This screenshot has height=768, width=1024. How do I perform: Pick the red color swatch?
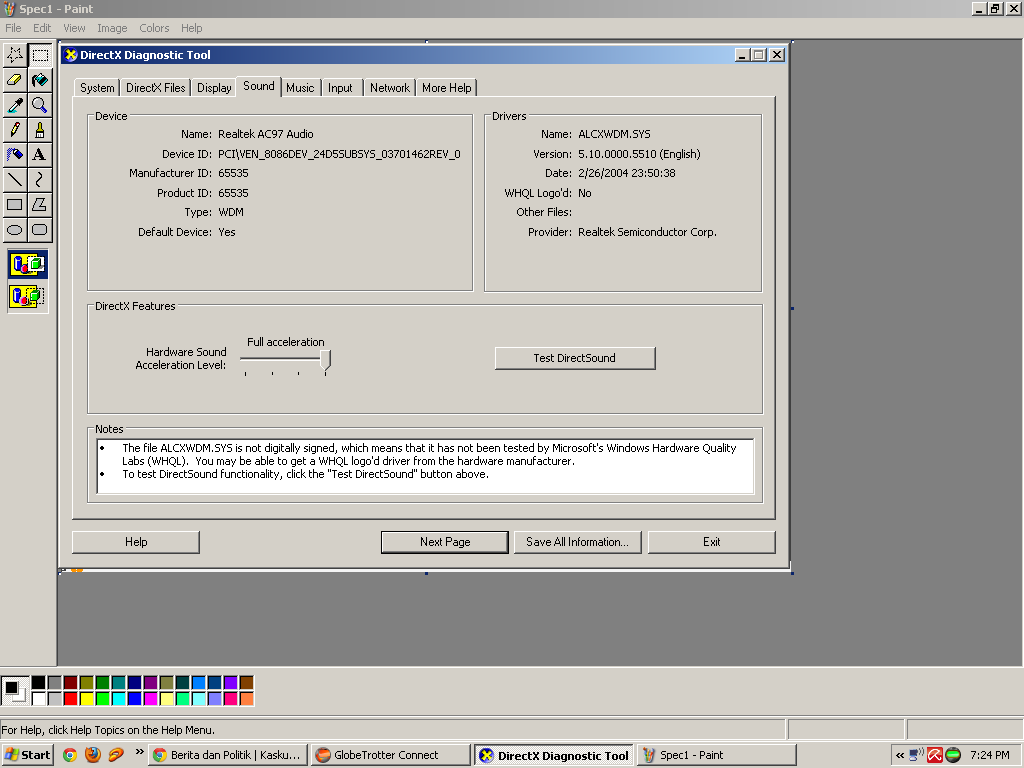tap(71, 699)
